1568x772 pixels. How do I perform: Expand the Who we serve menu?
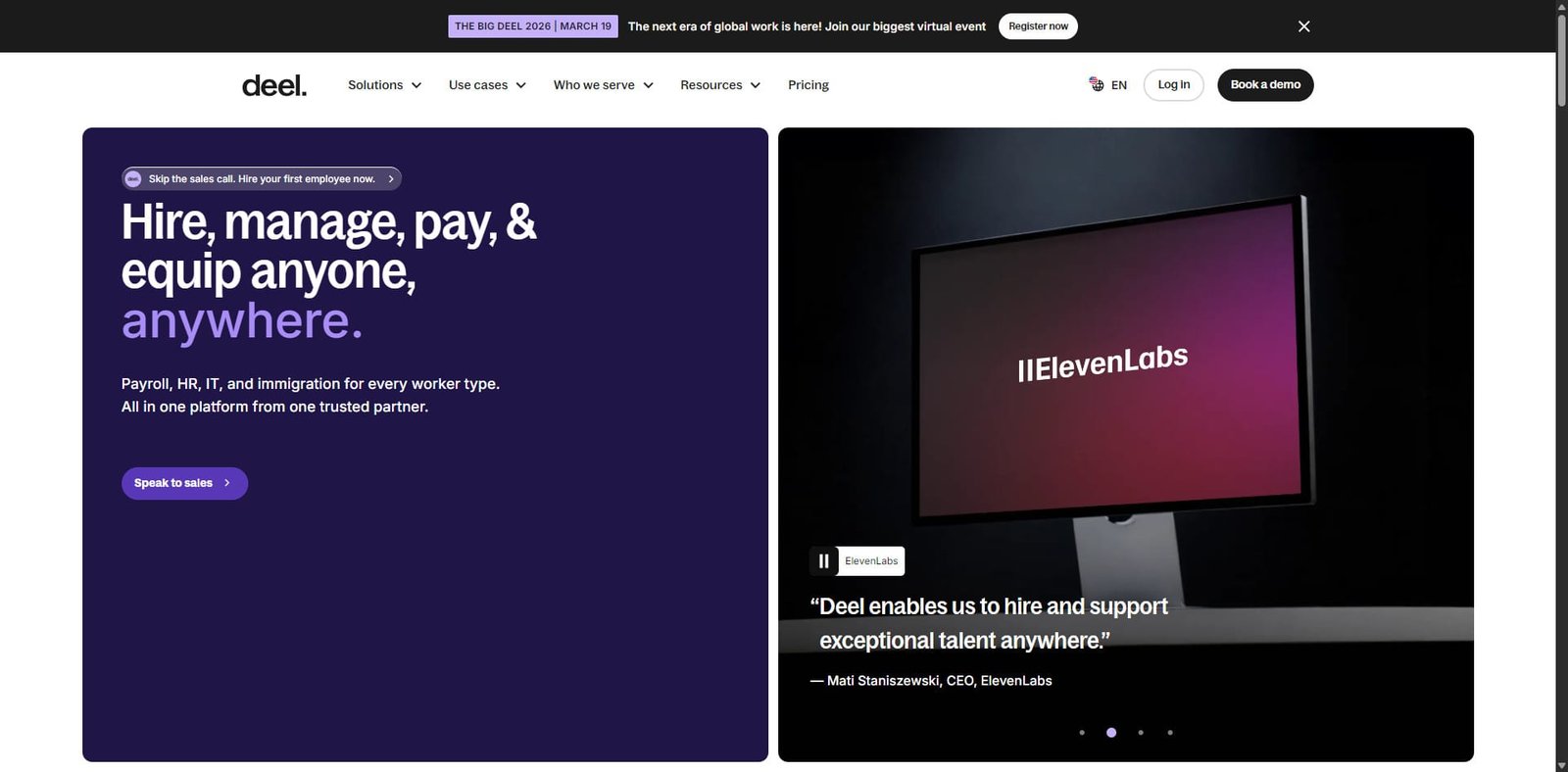click(603, 85)
